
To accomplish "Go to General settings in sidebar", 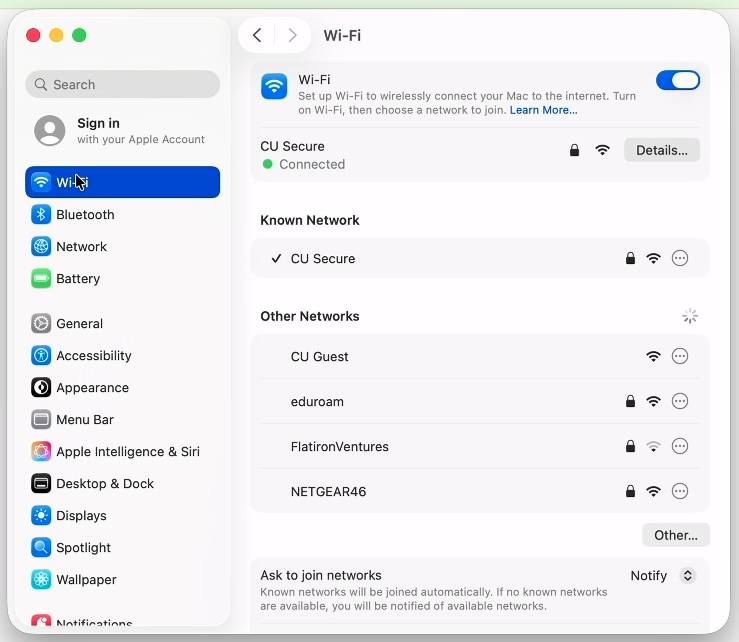I will click(x=79, y=324).
